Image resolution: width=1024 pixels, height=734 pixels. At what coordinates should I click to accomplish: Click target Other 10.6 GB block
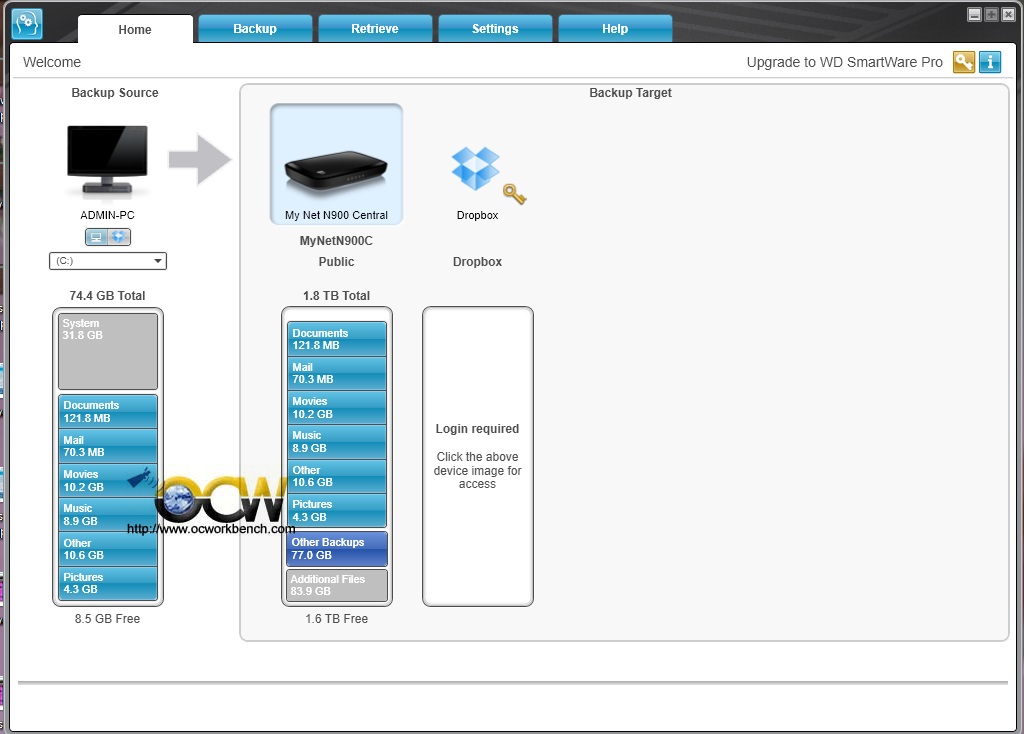337,476
